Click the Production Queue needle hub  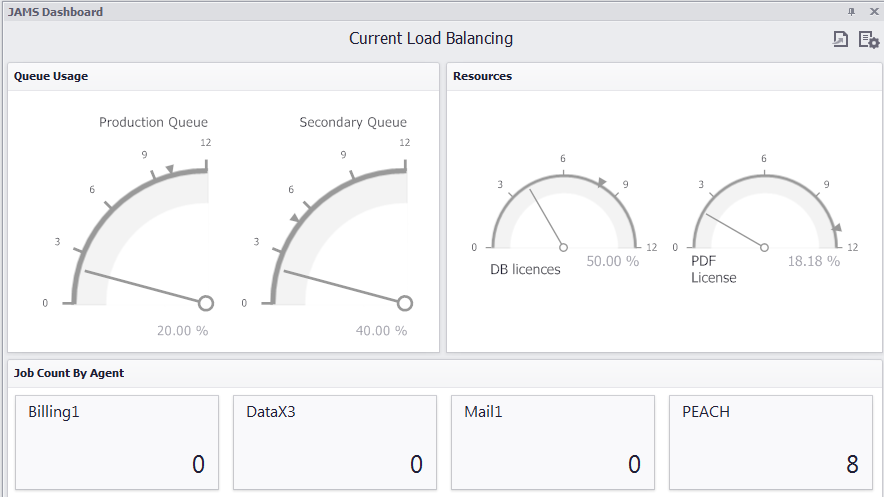(206, 303)
